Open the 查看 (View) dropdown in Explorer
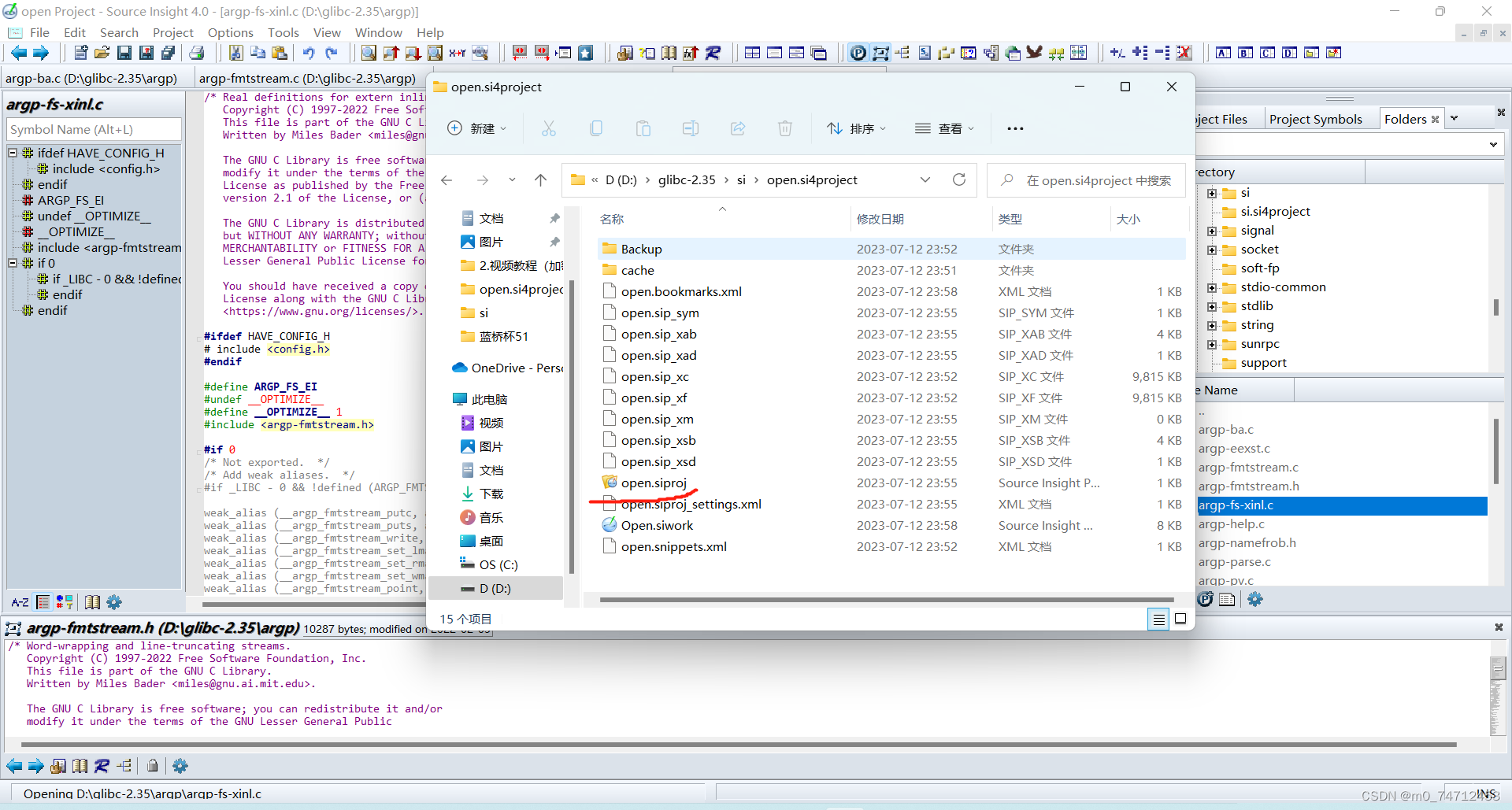The width and height of the screenshot is (1512, 810). click(x=945, y=128)
